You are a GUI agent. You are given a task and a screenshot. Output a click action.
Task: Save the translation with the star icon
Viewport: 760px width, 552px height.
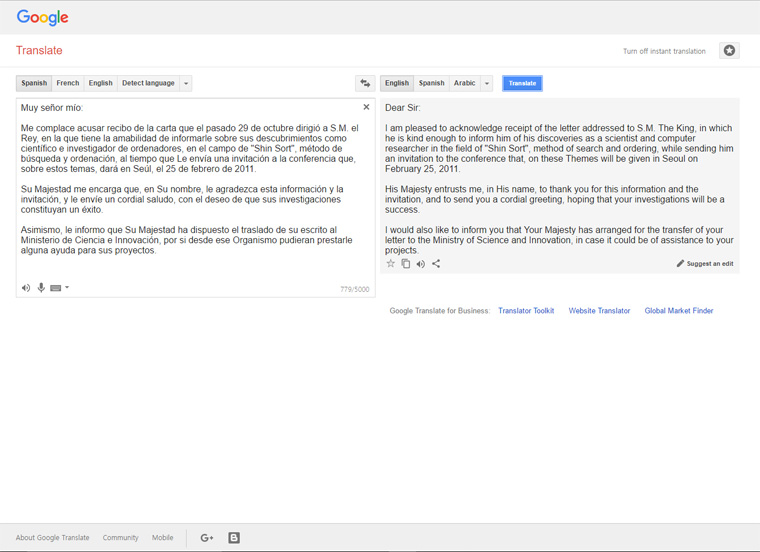(x=391, y=264)
